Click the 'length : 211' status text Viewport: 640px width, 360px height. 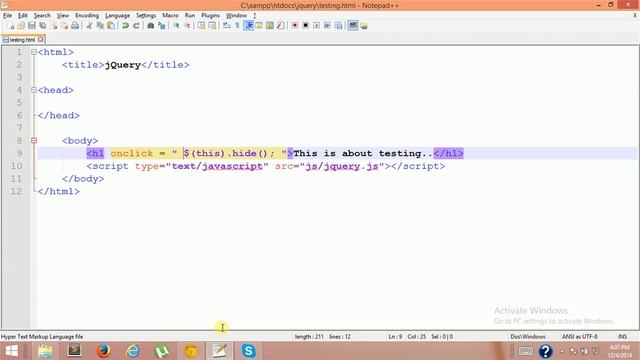point(309,337)
